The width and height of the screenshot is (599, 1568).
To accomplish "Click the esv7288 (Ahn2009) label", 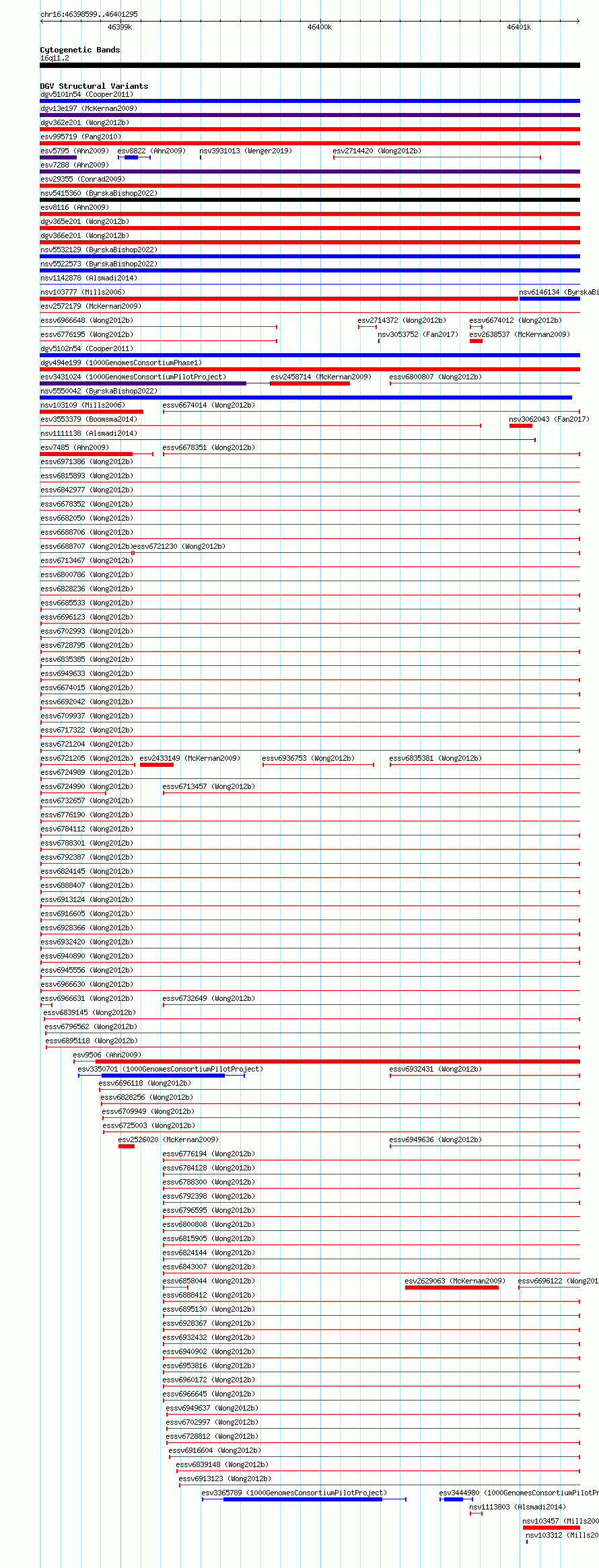I will click(75, 165).
